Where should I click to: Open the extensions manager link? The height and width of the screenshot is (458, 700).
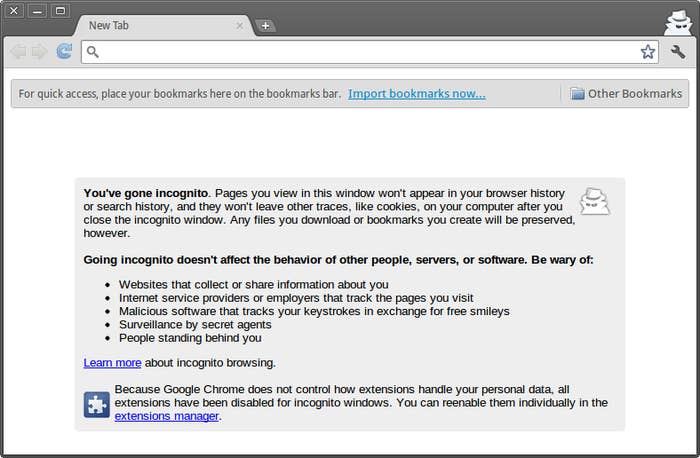pos(167,416)
